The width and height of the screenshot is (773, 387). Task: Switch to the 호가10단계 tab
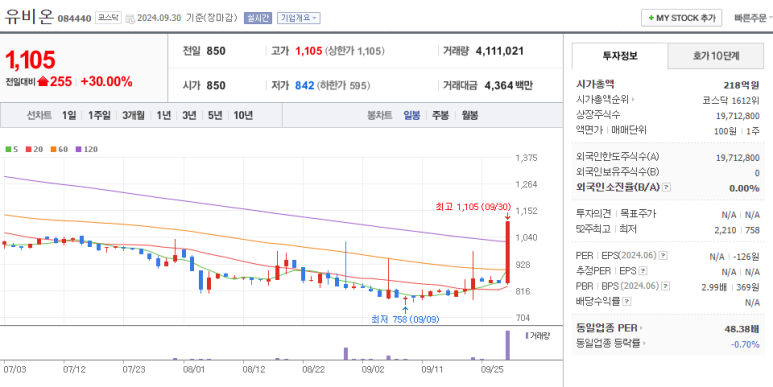pyautogui.click(x=716, y=56)
